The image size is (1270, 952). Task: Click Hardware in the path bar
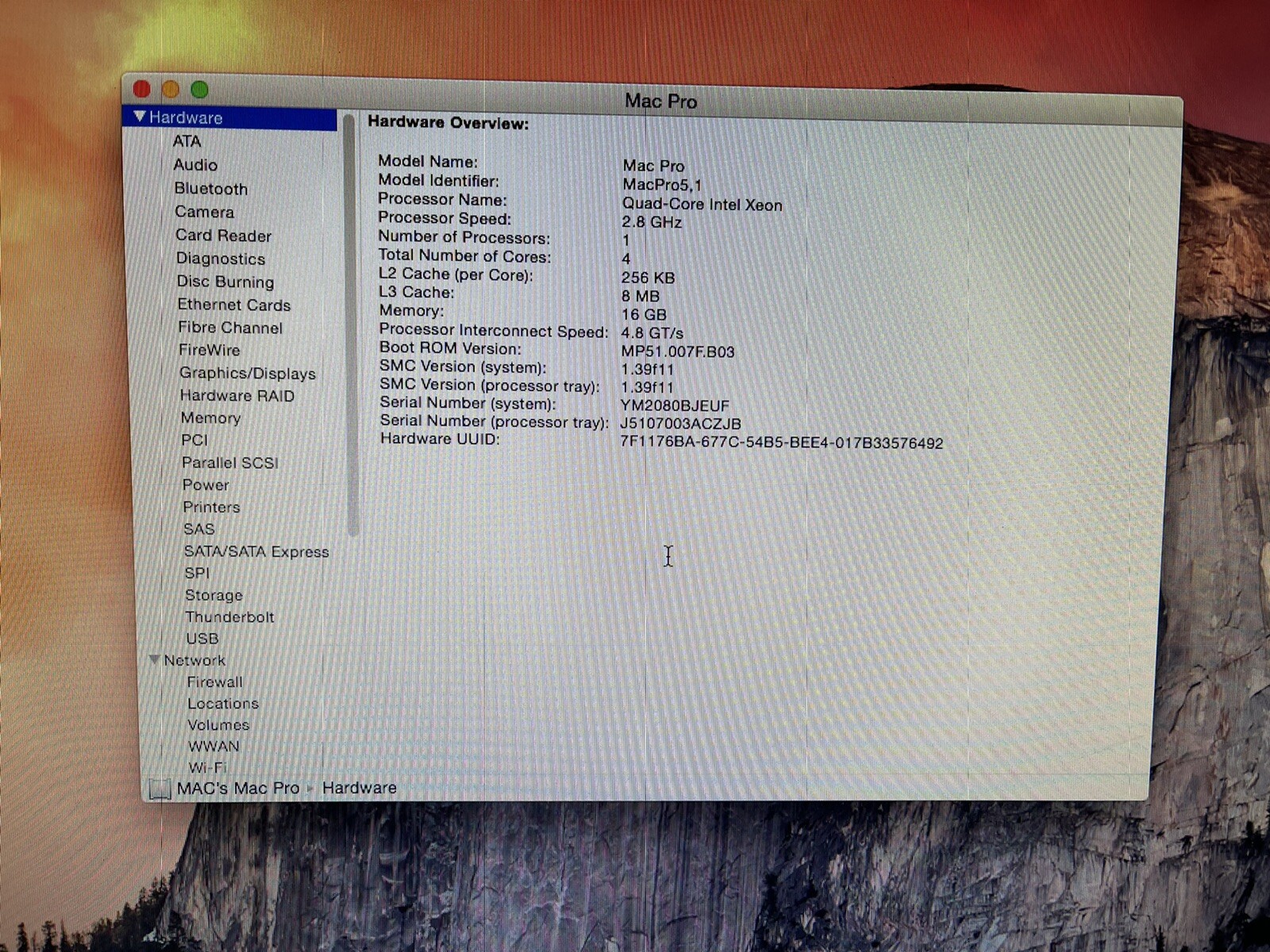pos(360,788)
